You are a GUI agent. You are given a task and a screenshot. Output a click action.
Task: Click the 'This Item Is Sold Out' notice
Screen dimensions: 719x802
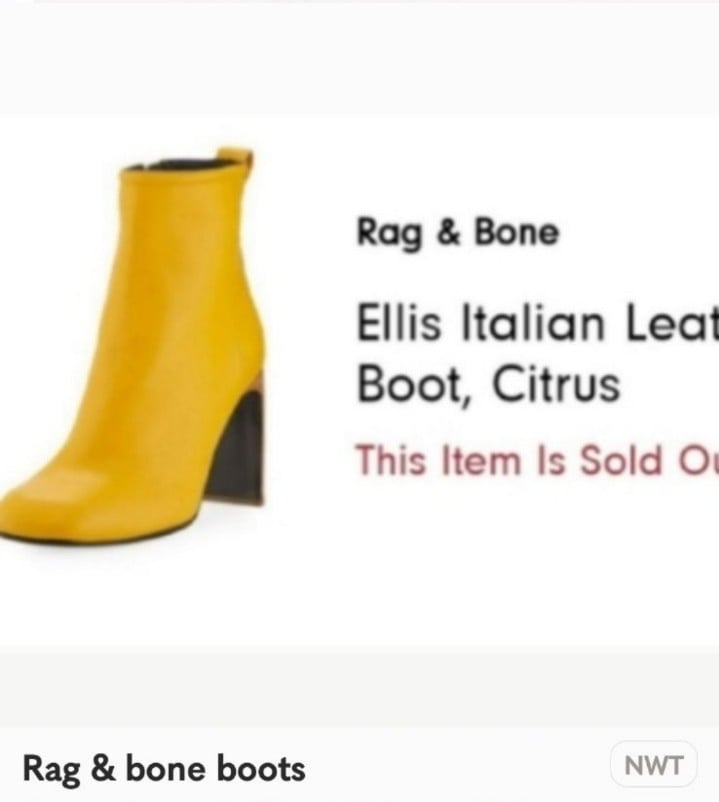pos(537,460)
